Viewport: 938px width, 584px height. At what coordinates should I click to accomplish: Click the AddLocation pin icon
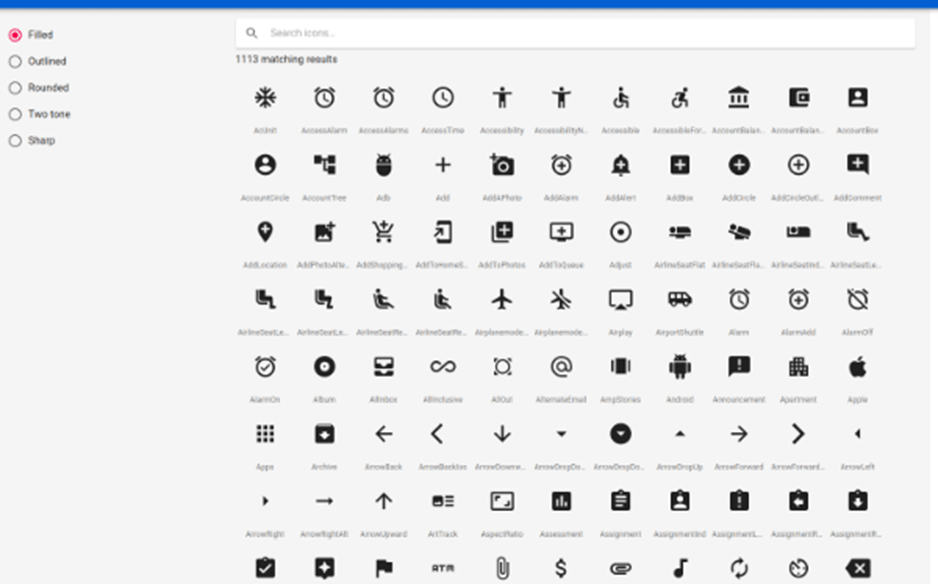pyautogui.click(x=265, y=232)
